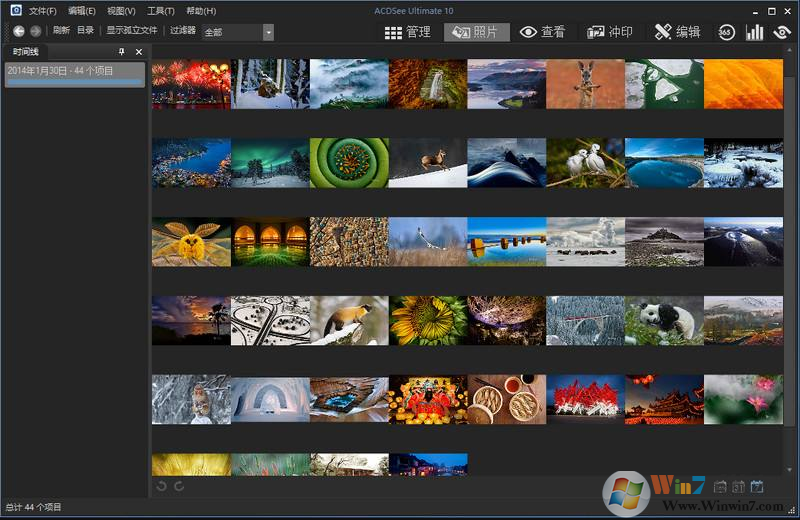This screenshot has height=520, width=800.
Task: Click the eye icon at far right of mode bar
Action: pos(782,32)
